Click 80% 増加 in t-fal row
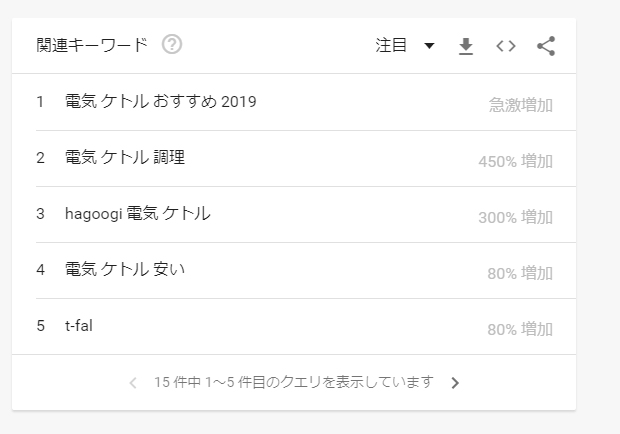Screen dimensions: 620x434 (520, 329)
